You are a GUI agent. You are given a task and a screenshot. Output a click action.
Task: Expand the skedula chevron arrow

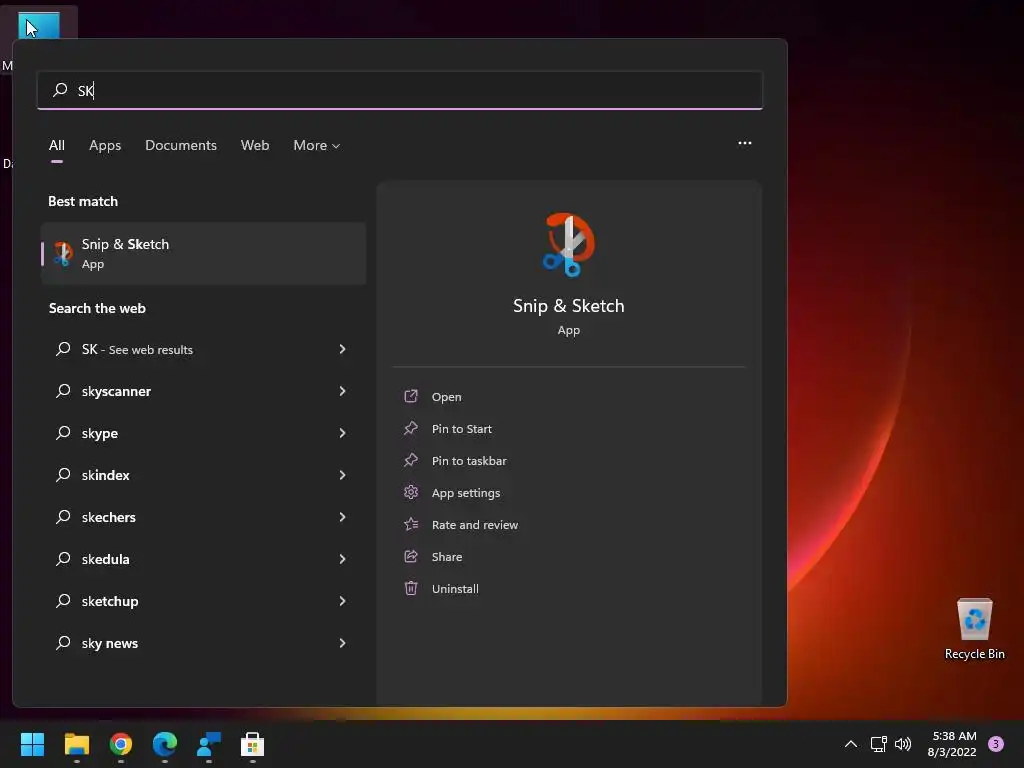342,558
